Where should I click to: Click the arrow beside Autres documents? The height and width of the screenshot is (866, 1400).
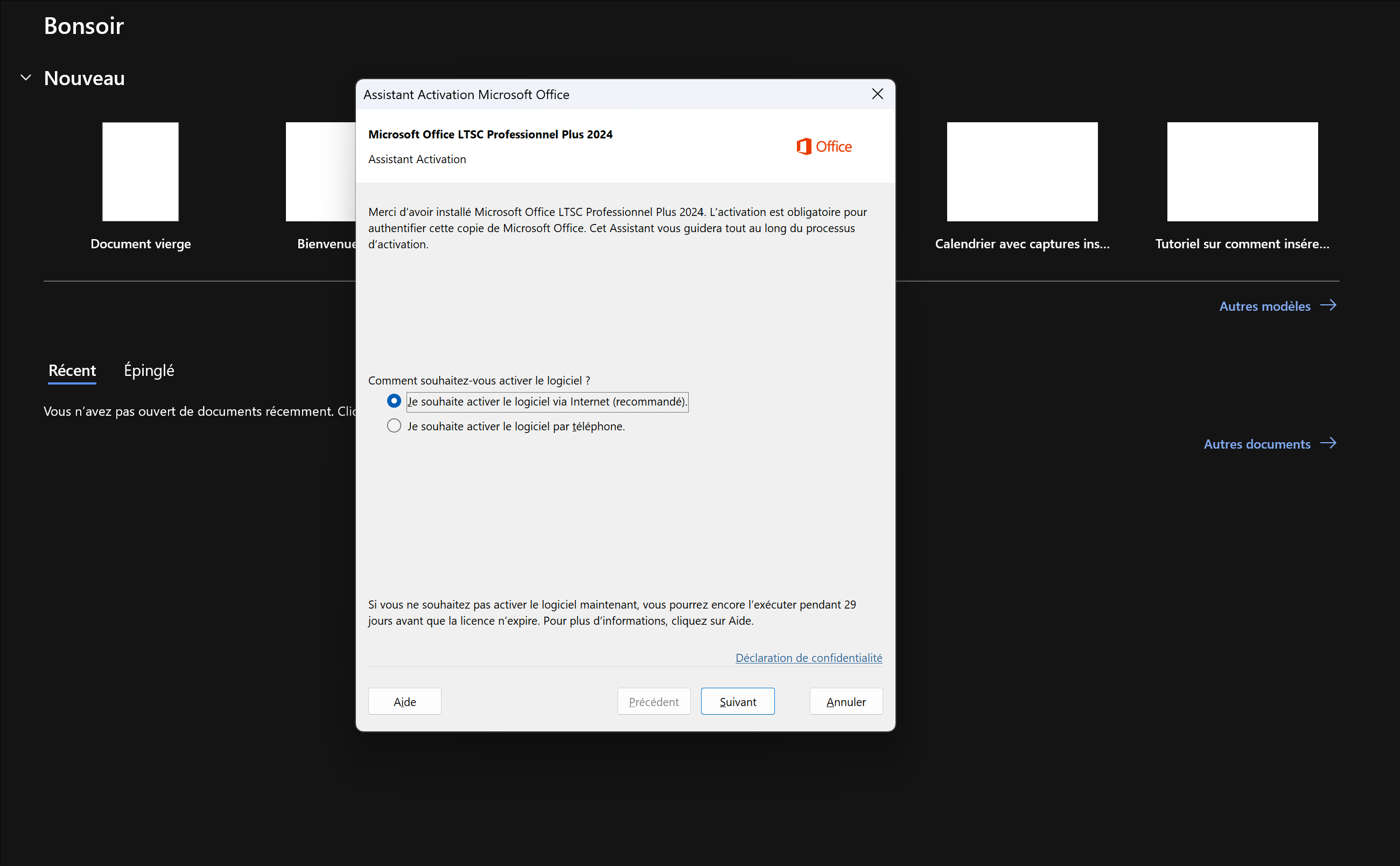(1328, 443)
